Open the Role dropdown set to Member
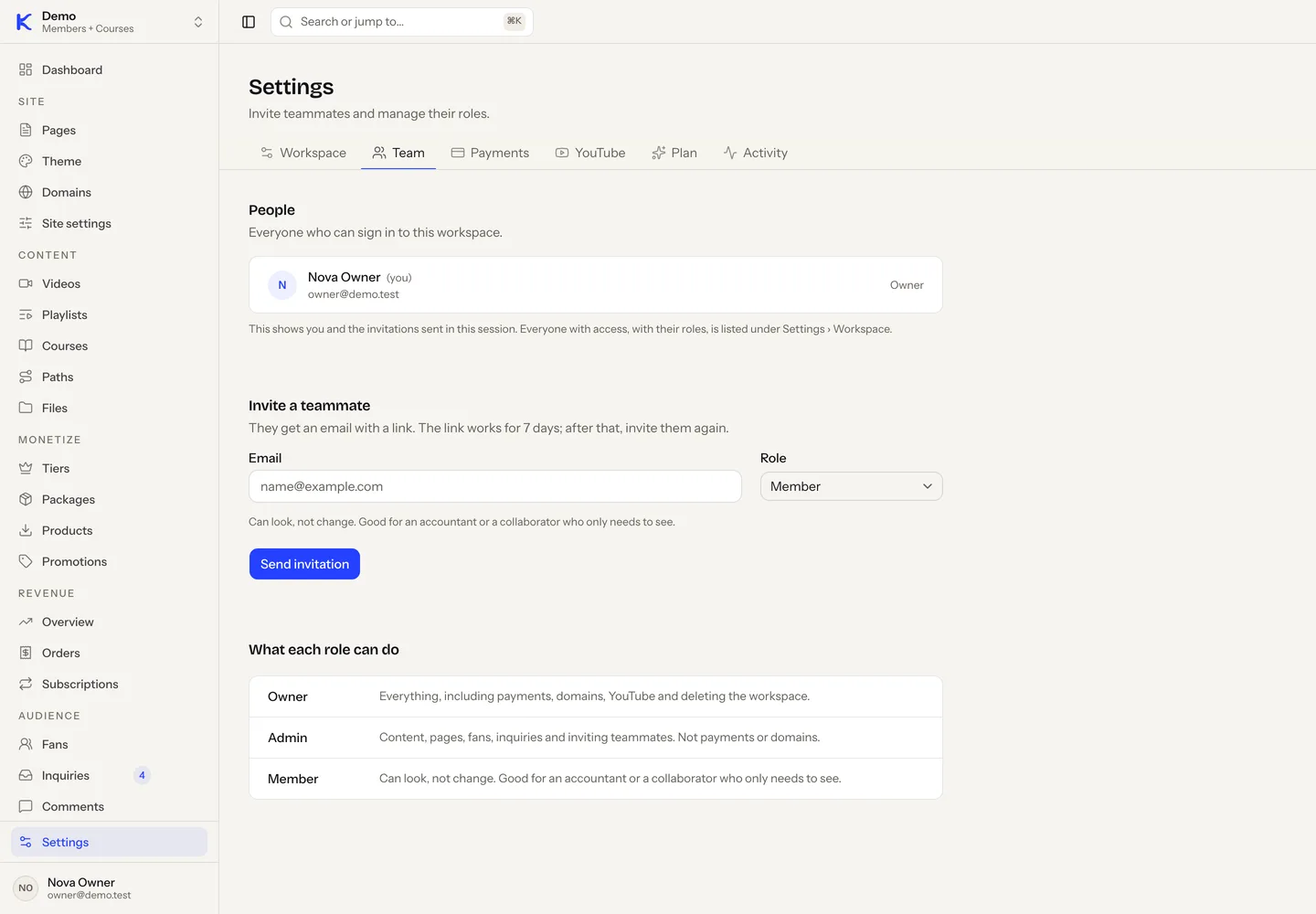 pos(851,486)
